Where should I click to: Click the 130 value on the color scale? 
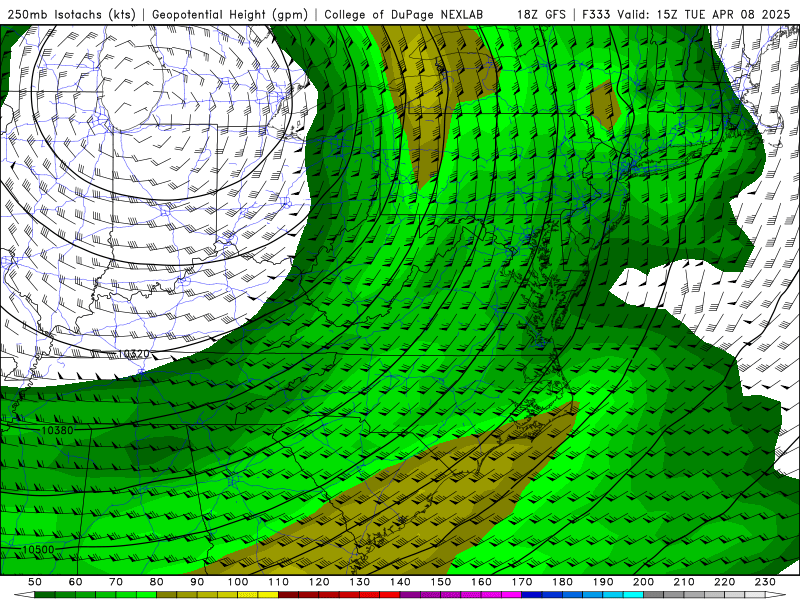360,582
